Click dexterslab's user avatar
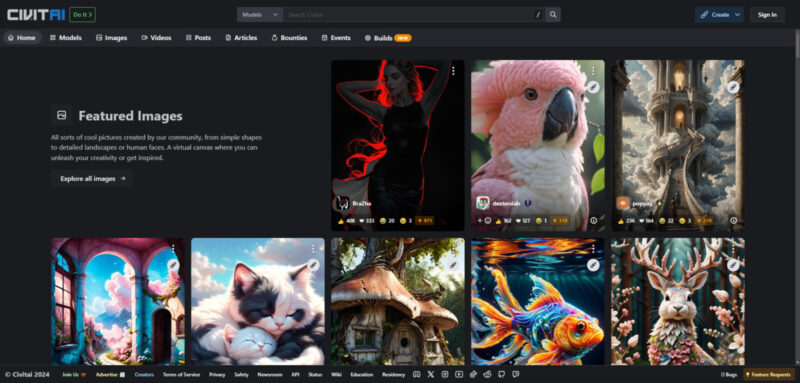Image resolution: width=800 pixels, height=383 pixels. pos(483,203)
